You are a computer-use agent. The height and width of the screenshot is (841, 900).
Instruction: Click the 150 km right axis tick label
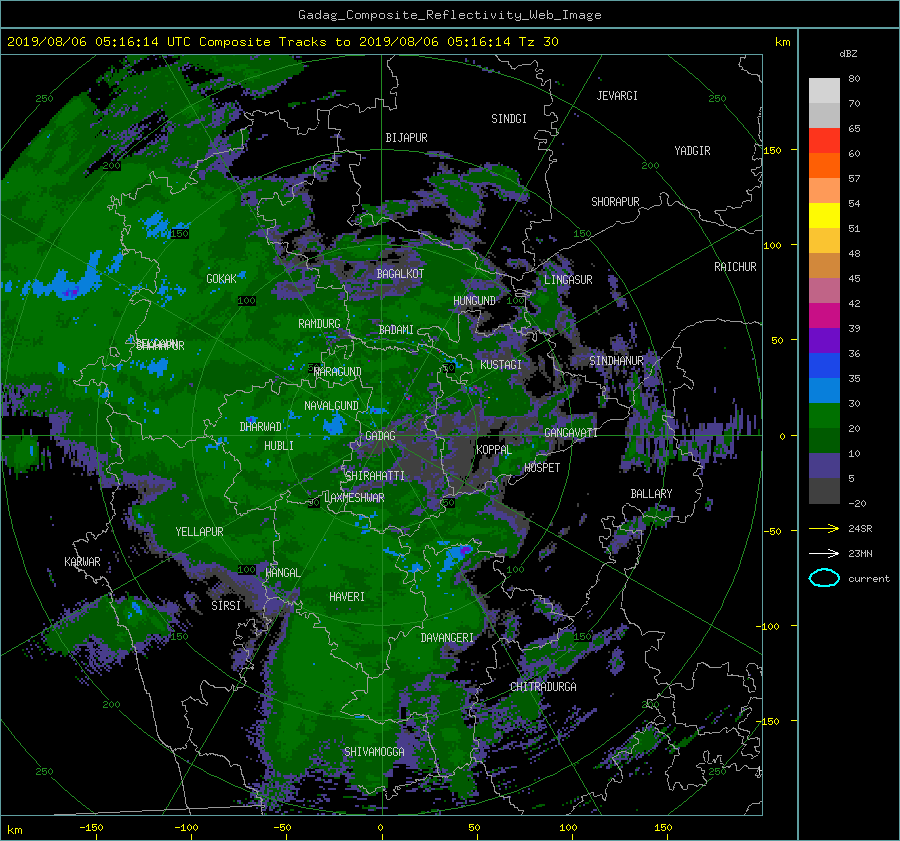[x=773, y=150]
